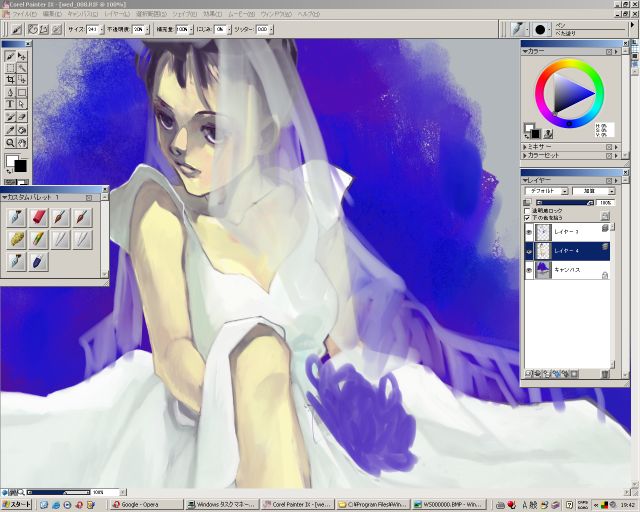Pick the Magic Wand tool

coord(22,68)
